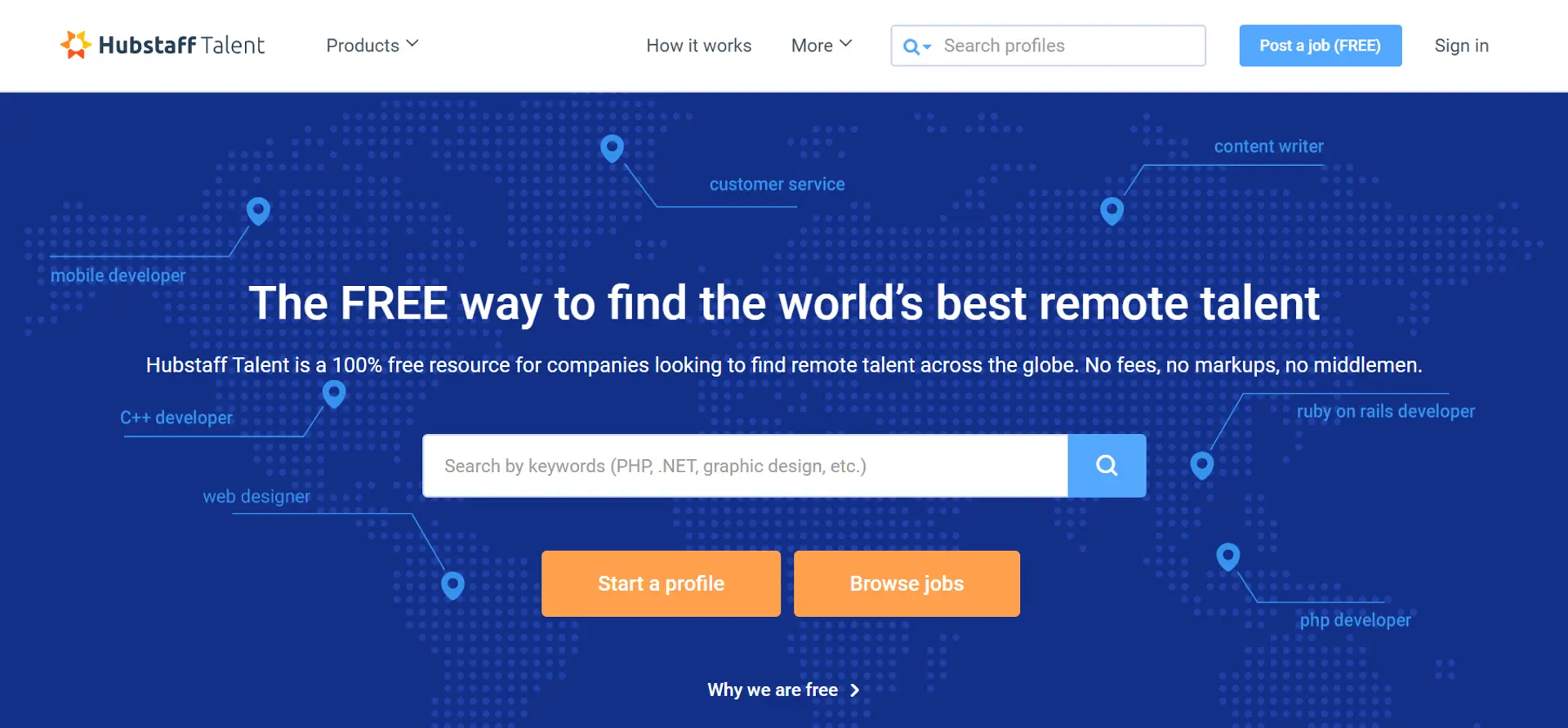1568x728 pixels.
Task: Open search type dropdown in header search
Action: pos(916,47)
